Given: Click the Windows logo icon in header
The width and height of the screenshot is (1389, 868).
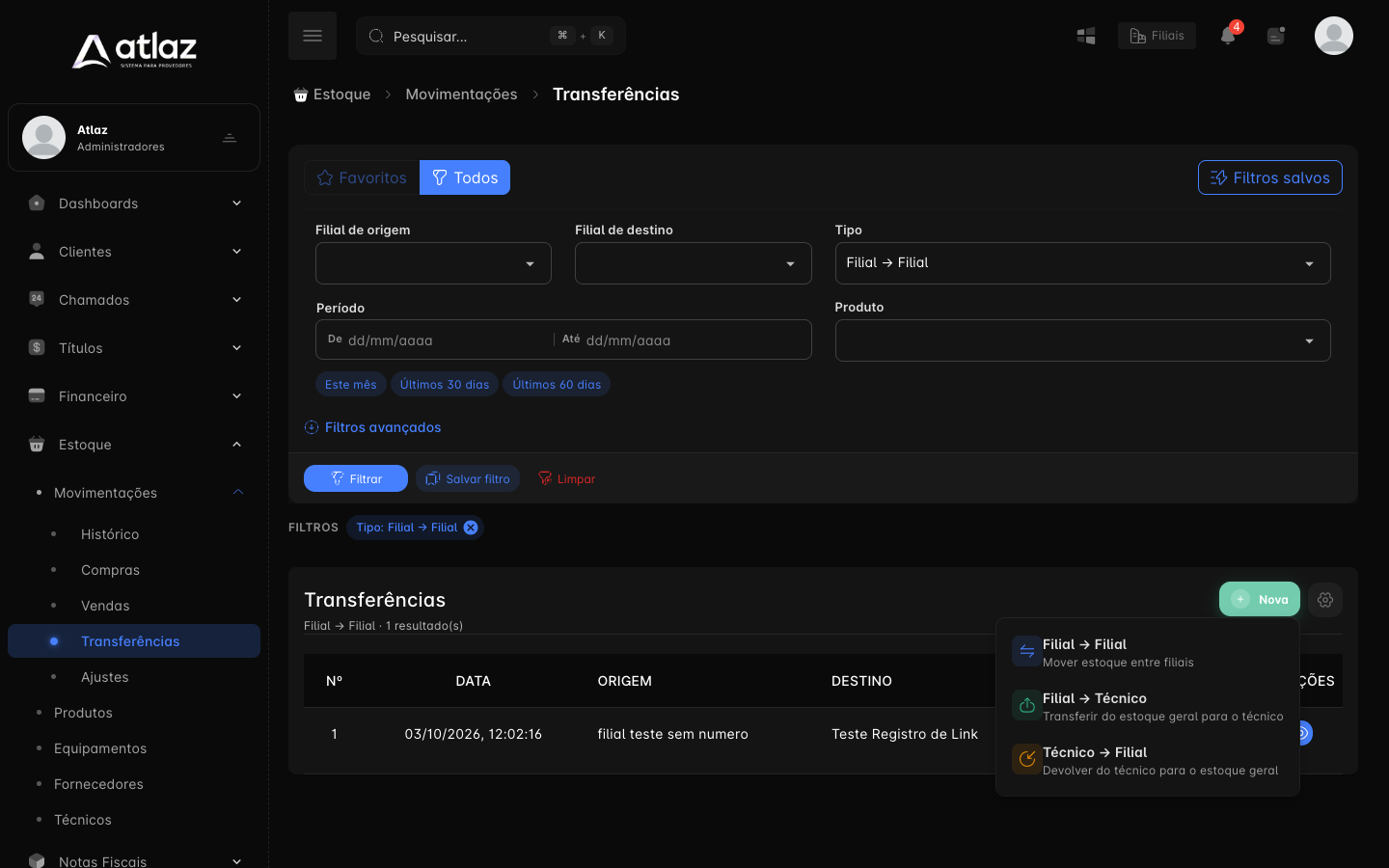Looking at the screenshot, I should click(x=1086, y=36).
